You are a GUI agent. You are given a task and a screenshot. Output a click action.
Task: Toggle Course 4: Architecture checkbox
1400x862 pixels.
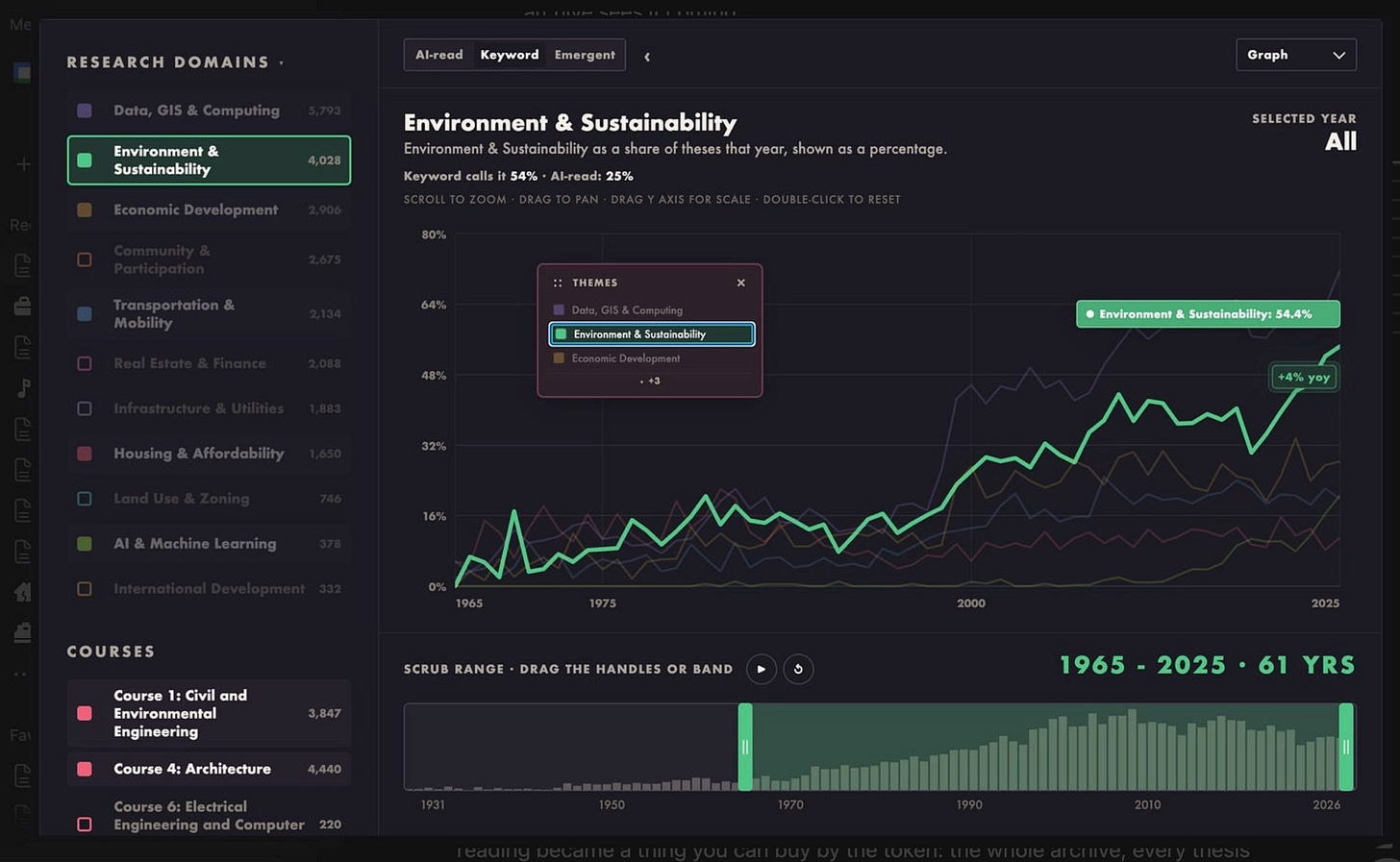pos(85,769)
